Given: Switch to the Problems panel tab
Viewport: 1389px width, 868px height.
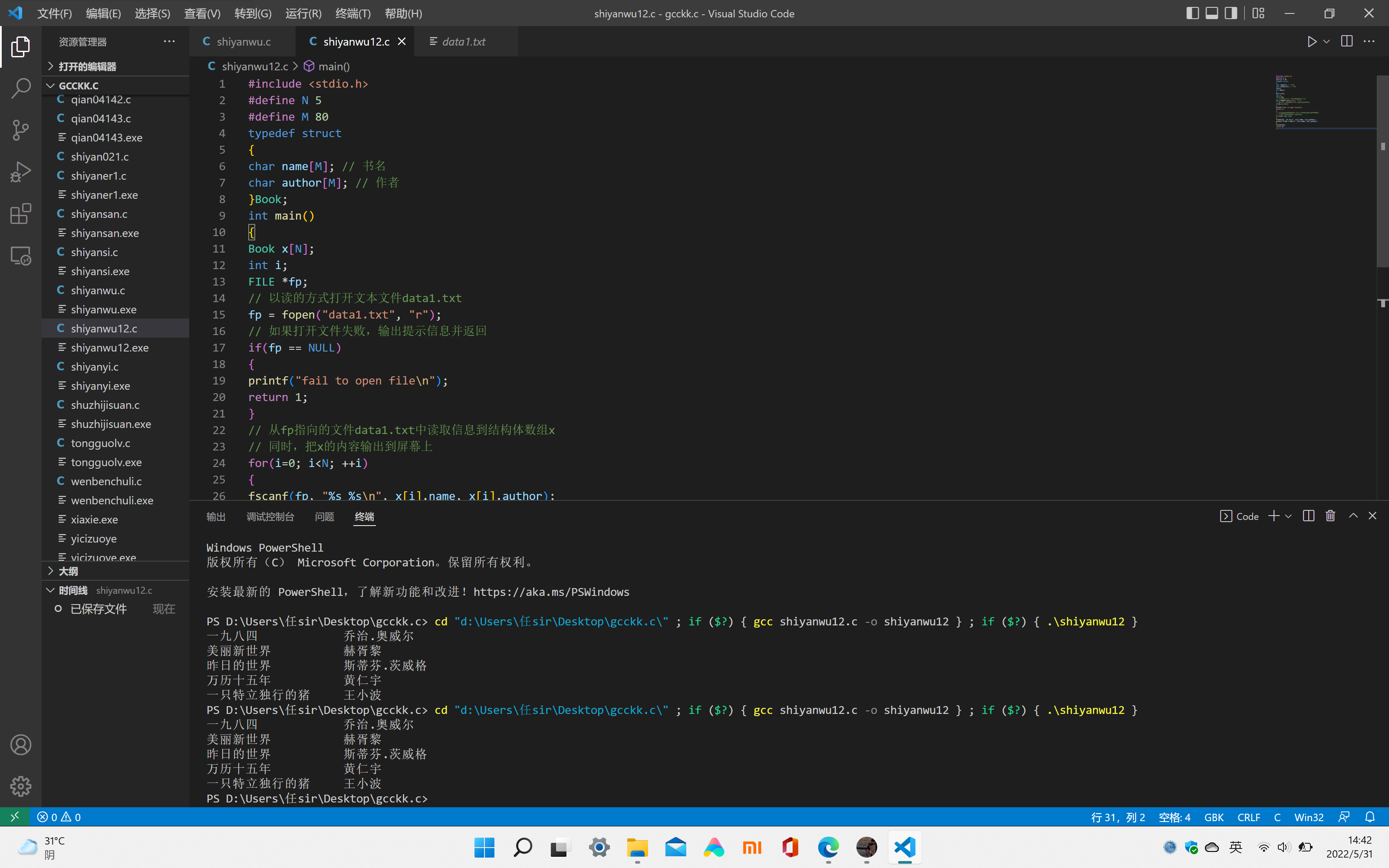Looking at the screenshot, I should (x=324, y=516).
